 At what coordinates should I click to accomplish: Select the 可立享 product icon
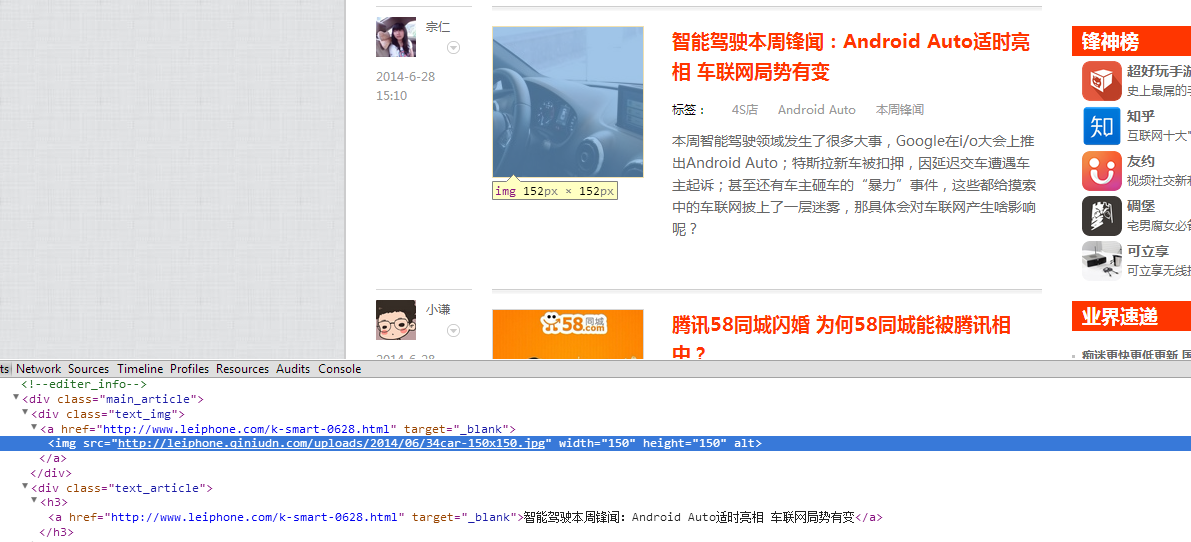[x=1101, y=261]
